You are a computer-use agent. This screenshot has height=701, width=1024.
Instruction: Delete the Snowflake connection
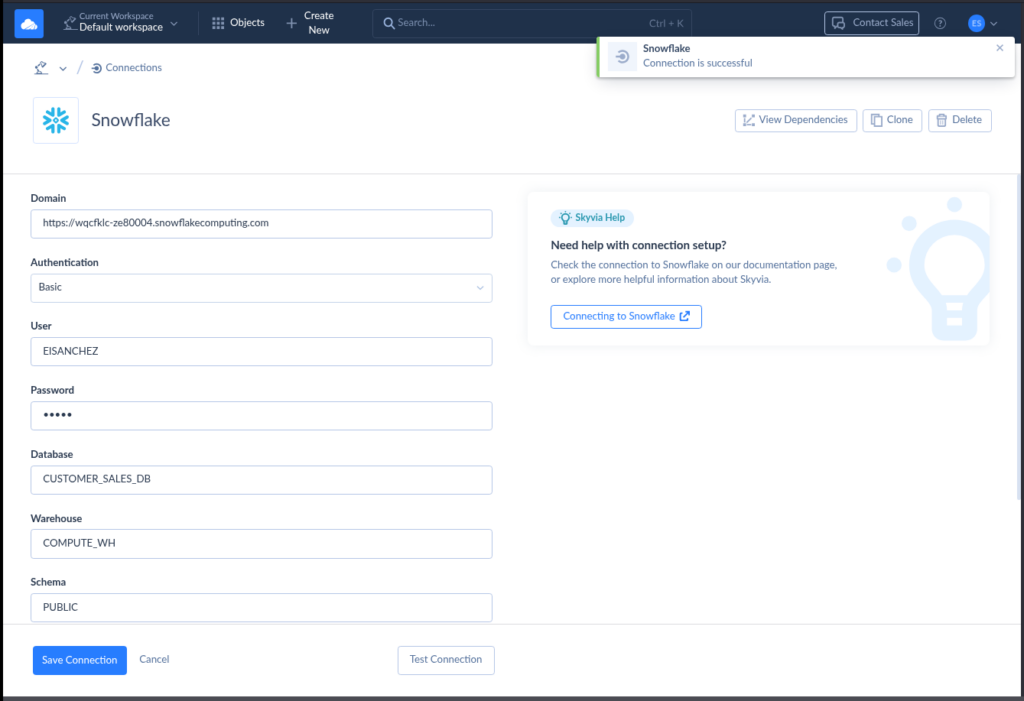click(x=959, y=120)
